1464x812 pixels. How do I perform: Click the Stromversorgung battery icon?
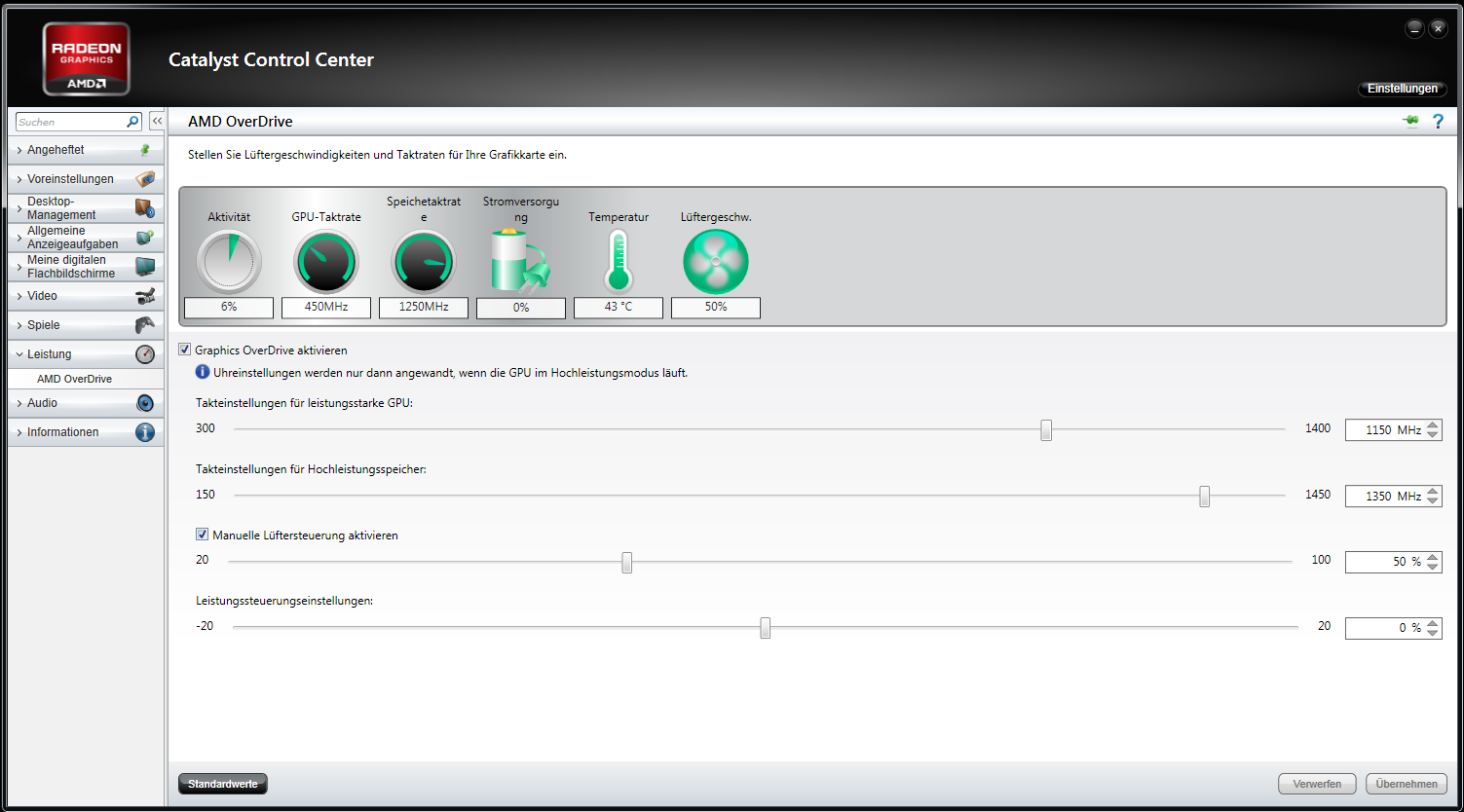click(520, 260)
